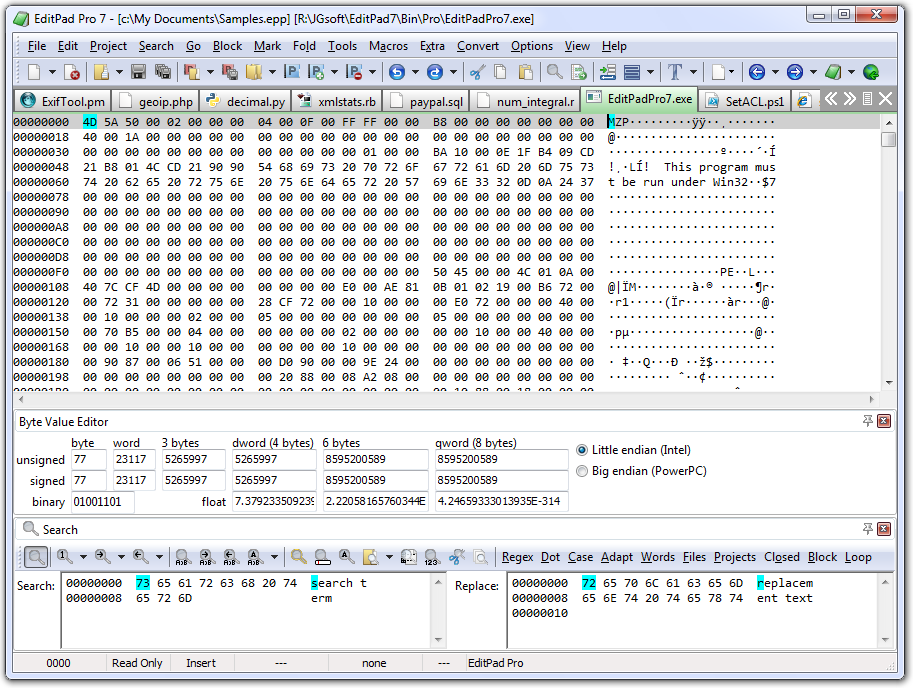
Task: Open the Find First dropdown arrow in Search panel
Action: pos(83,557)
